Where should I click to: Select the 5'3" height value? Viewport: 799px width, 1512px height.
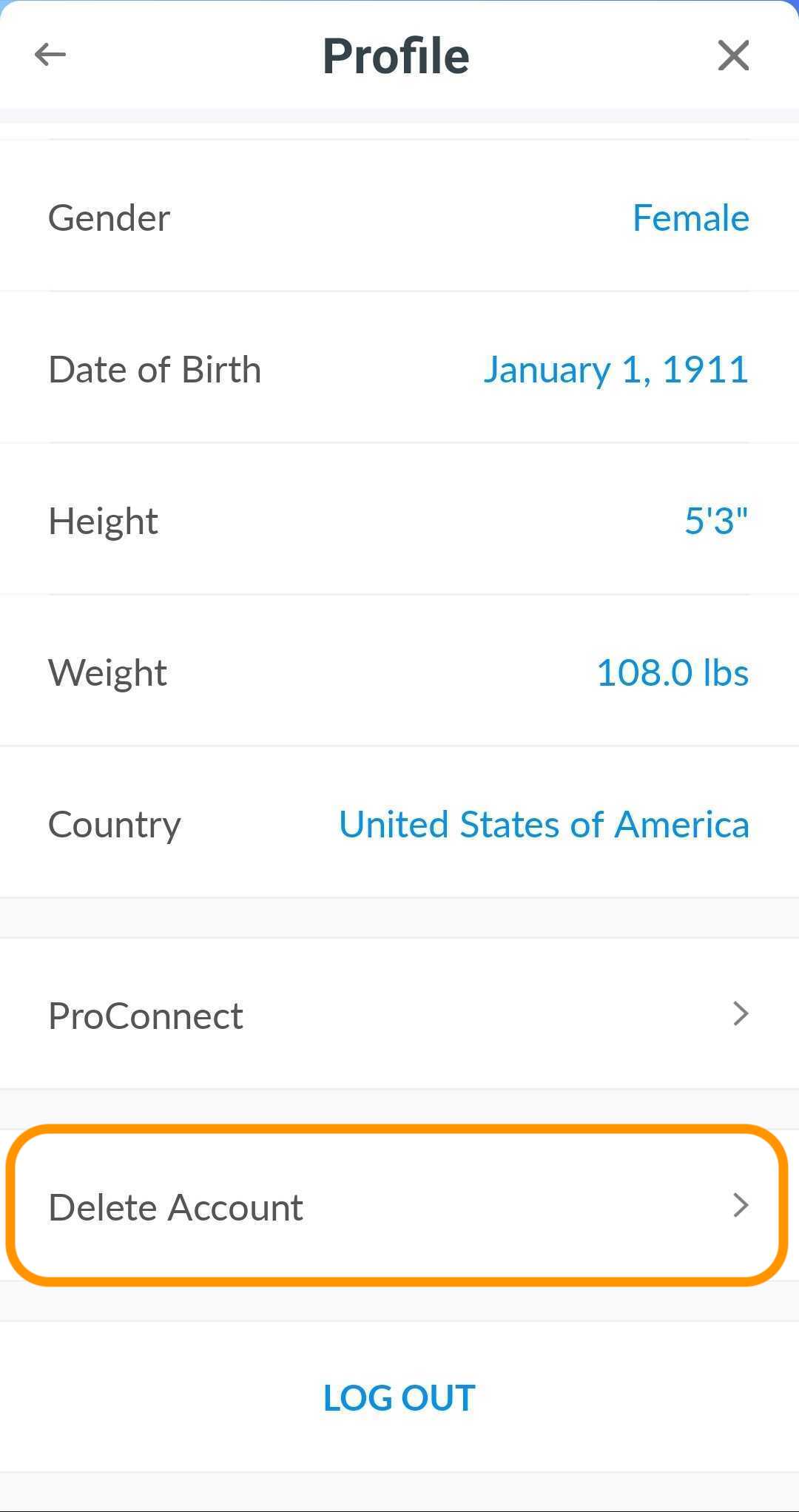(x=715, y=522)
